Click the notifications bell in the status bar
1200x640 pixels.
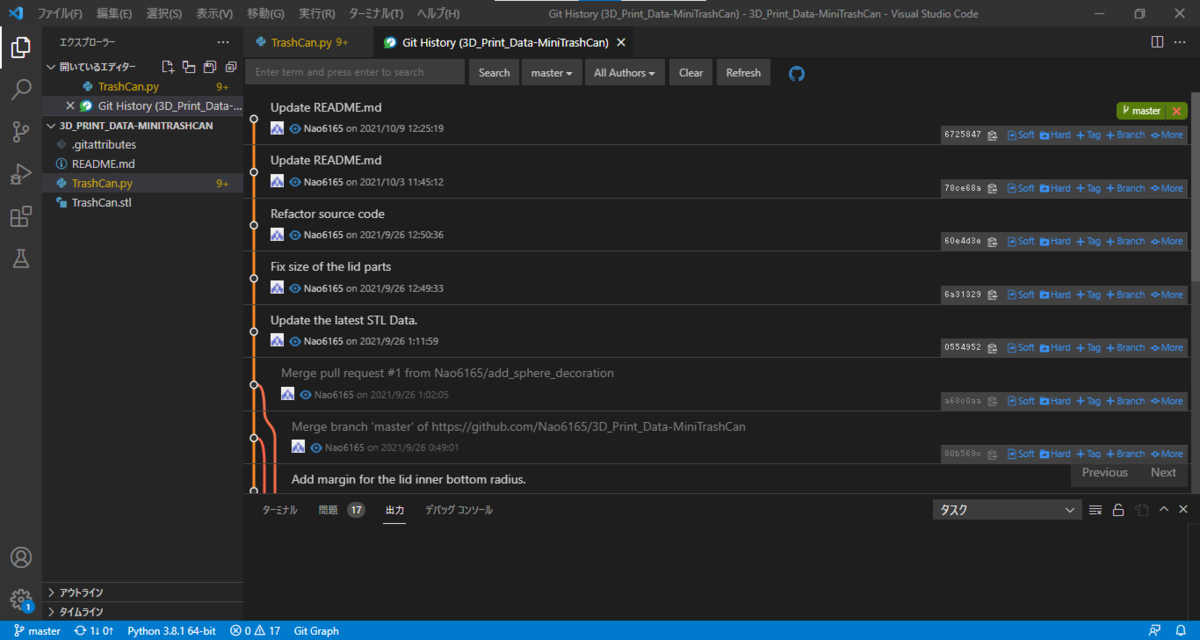coord(1181,631)
